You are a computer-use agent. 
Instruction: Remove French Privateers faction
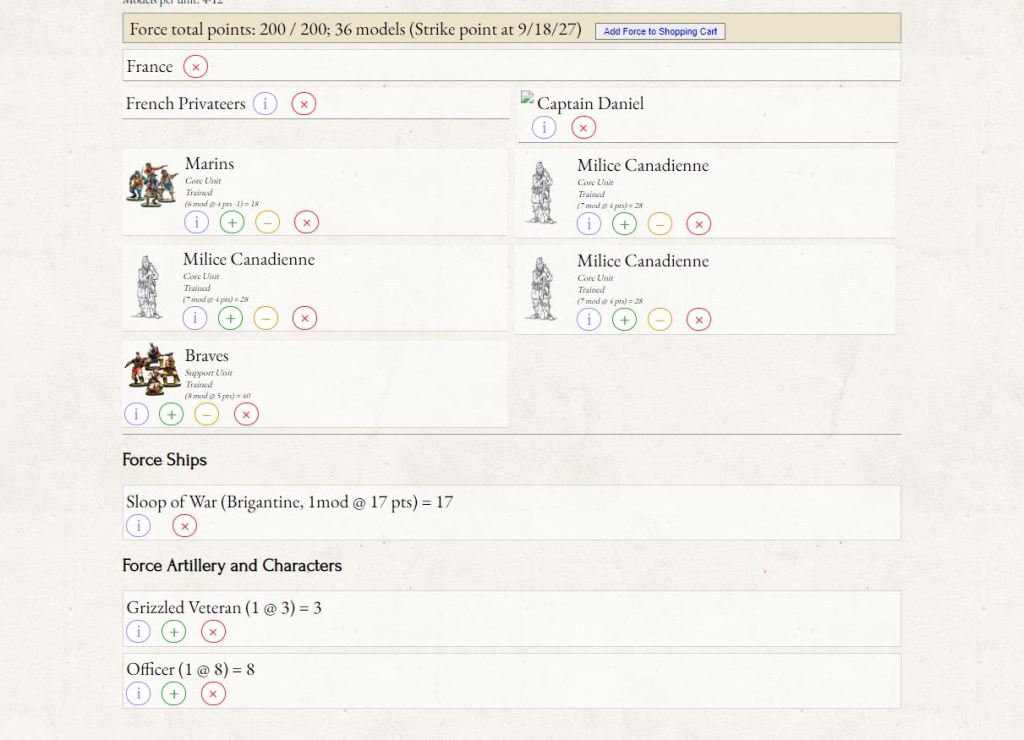tap(303, 104)
